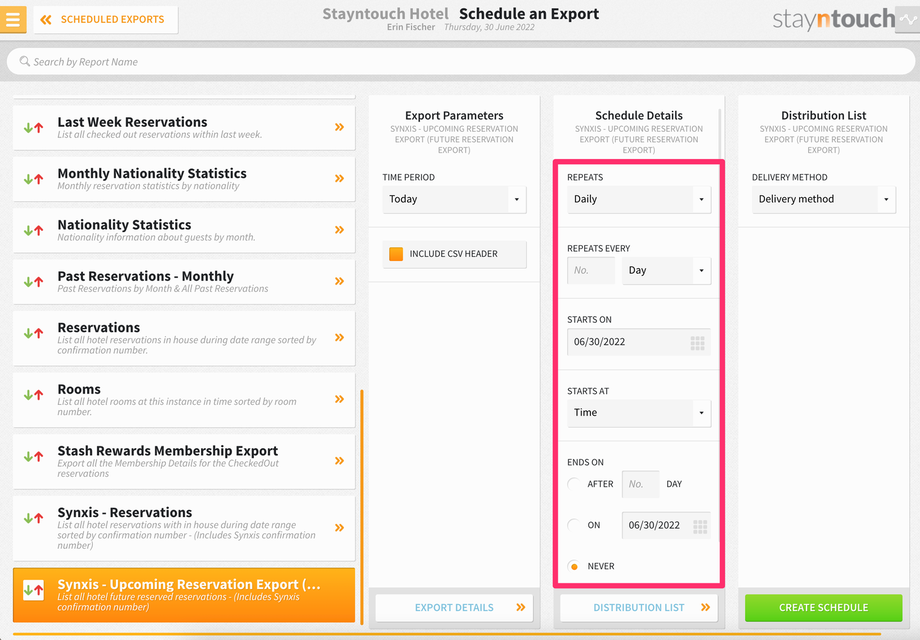
Task: Open chevron for Stash Rewards Membership Export
Action: (x=339, y=460)
